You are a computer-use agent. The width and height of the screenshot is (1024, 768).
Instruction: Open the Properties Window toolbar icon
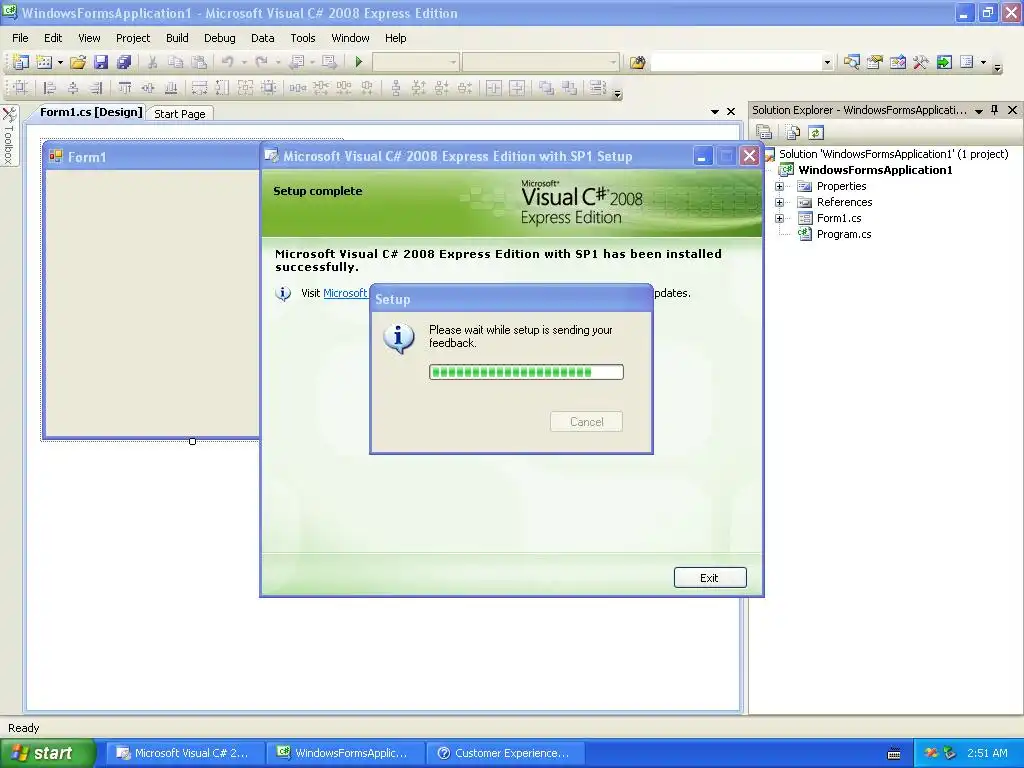874,62
